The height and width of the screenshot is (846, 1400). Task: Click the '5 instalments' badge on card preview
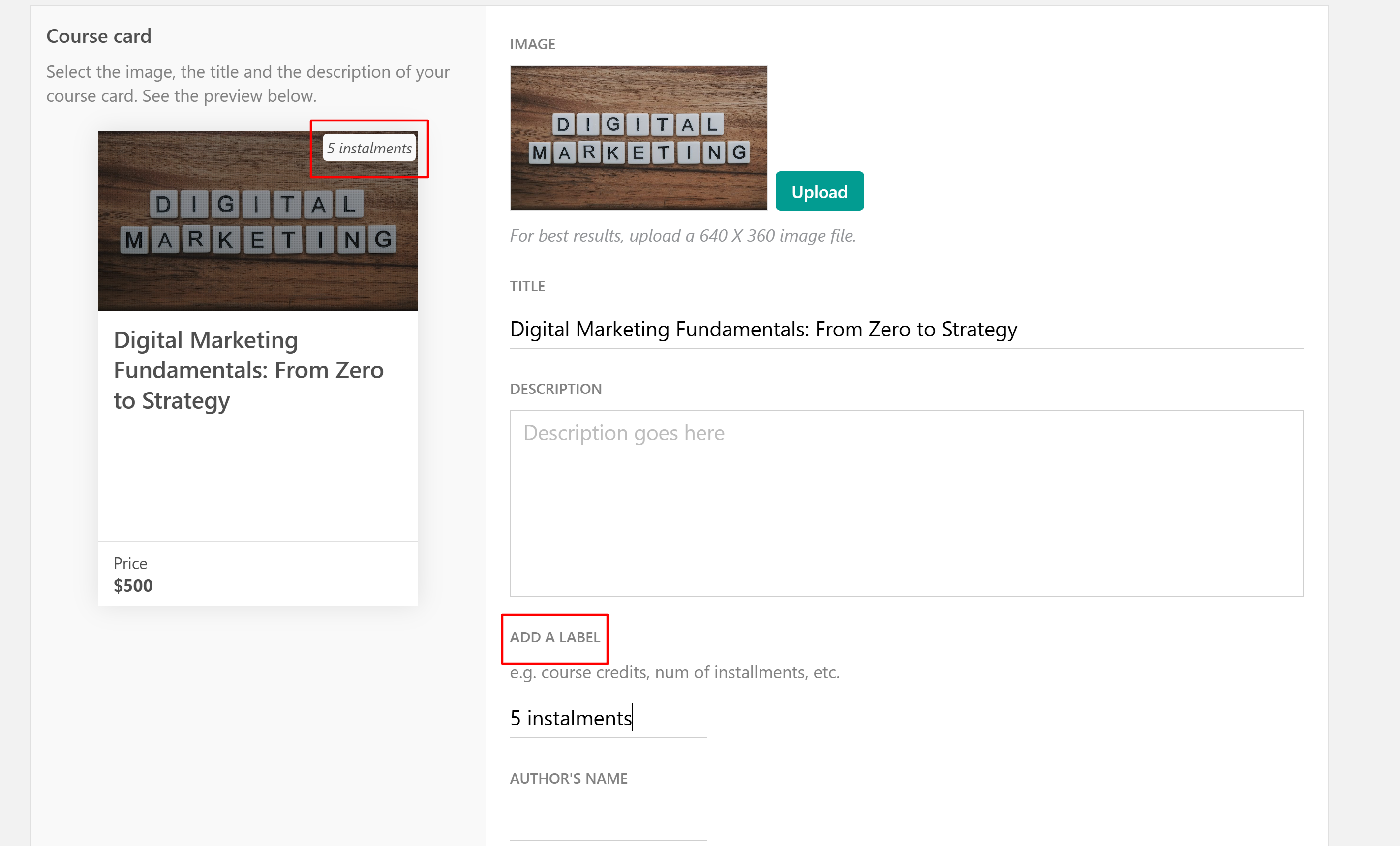tap(369, 148)
